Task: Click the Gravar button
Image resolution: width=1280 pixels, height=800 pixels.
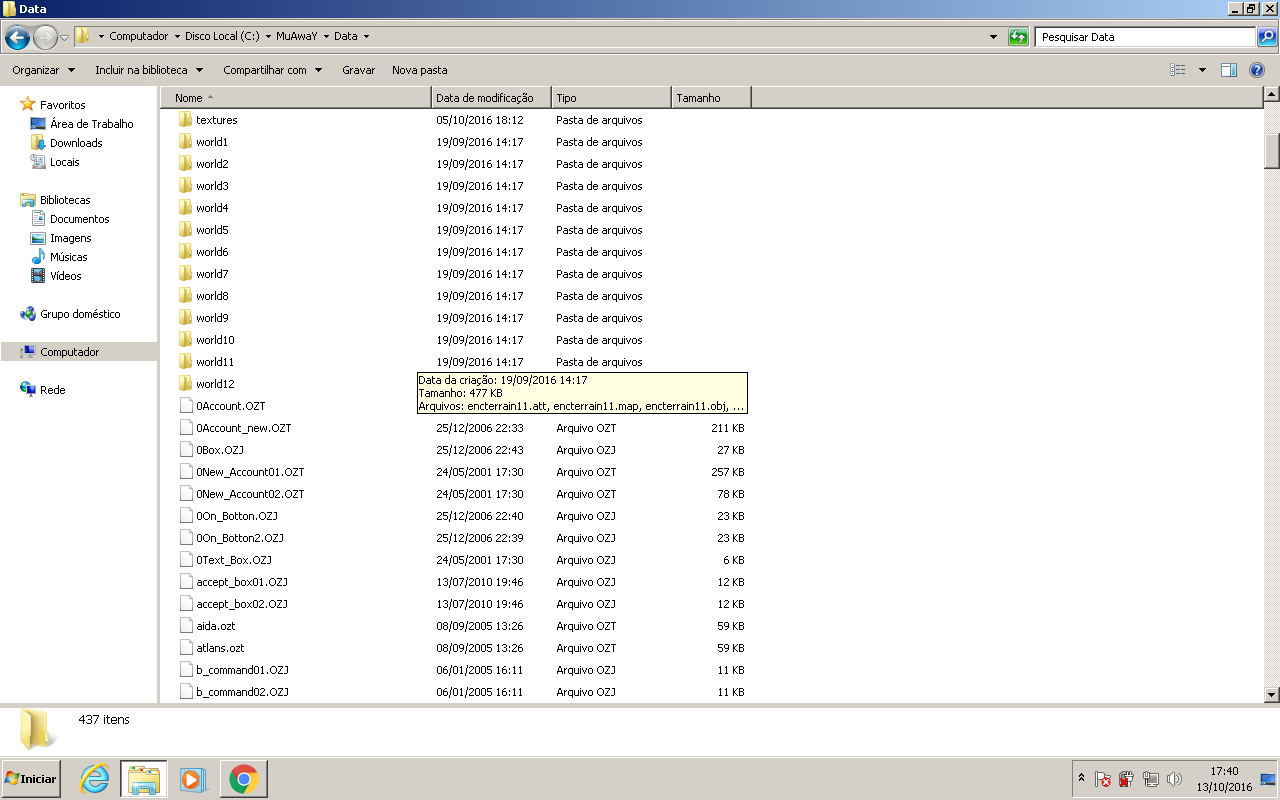Action: [358, 70]
